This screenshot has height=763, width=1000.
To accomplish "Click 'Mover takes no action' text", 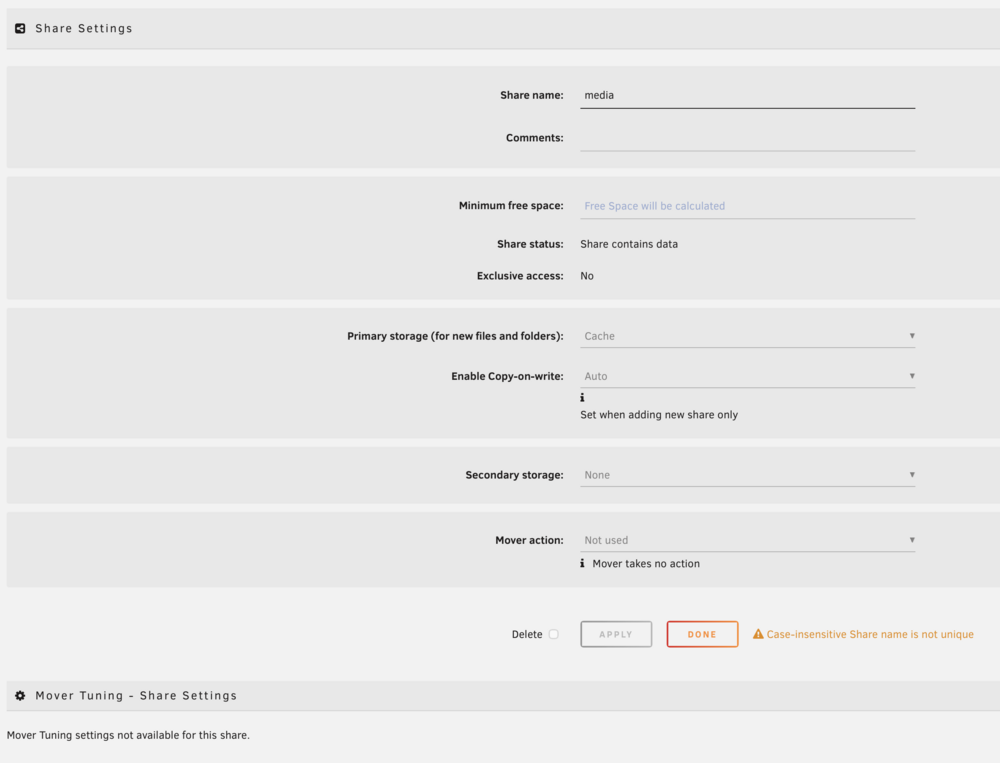I will [646, 563].
